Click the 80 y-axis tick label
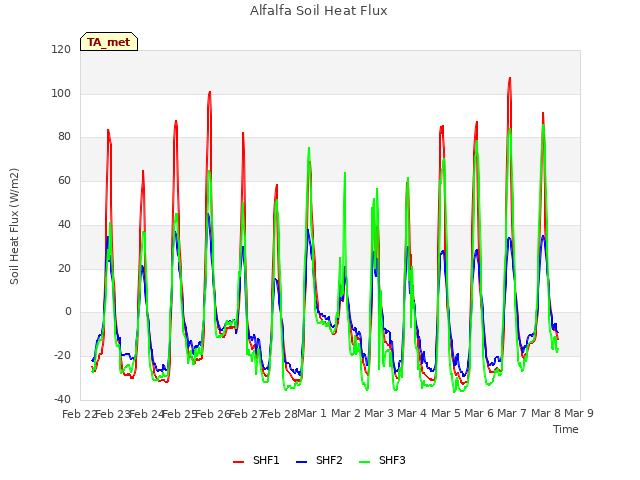 pos(64,137)
